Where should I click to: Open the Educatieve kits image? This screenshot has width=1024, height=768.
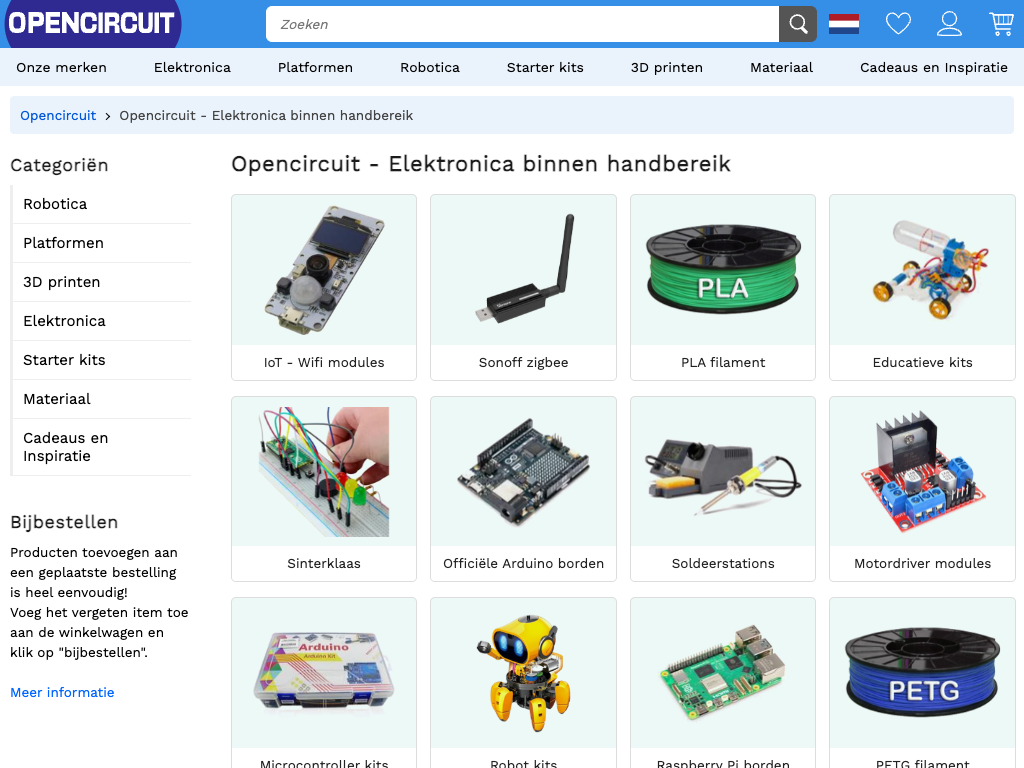tap(922, 270)
